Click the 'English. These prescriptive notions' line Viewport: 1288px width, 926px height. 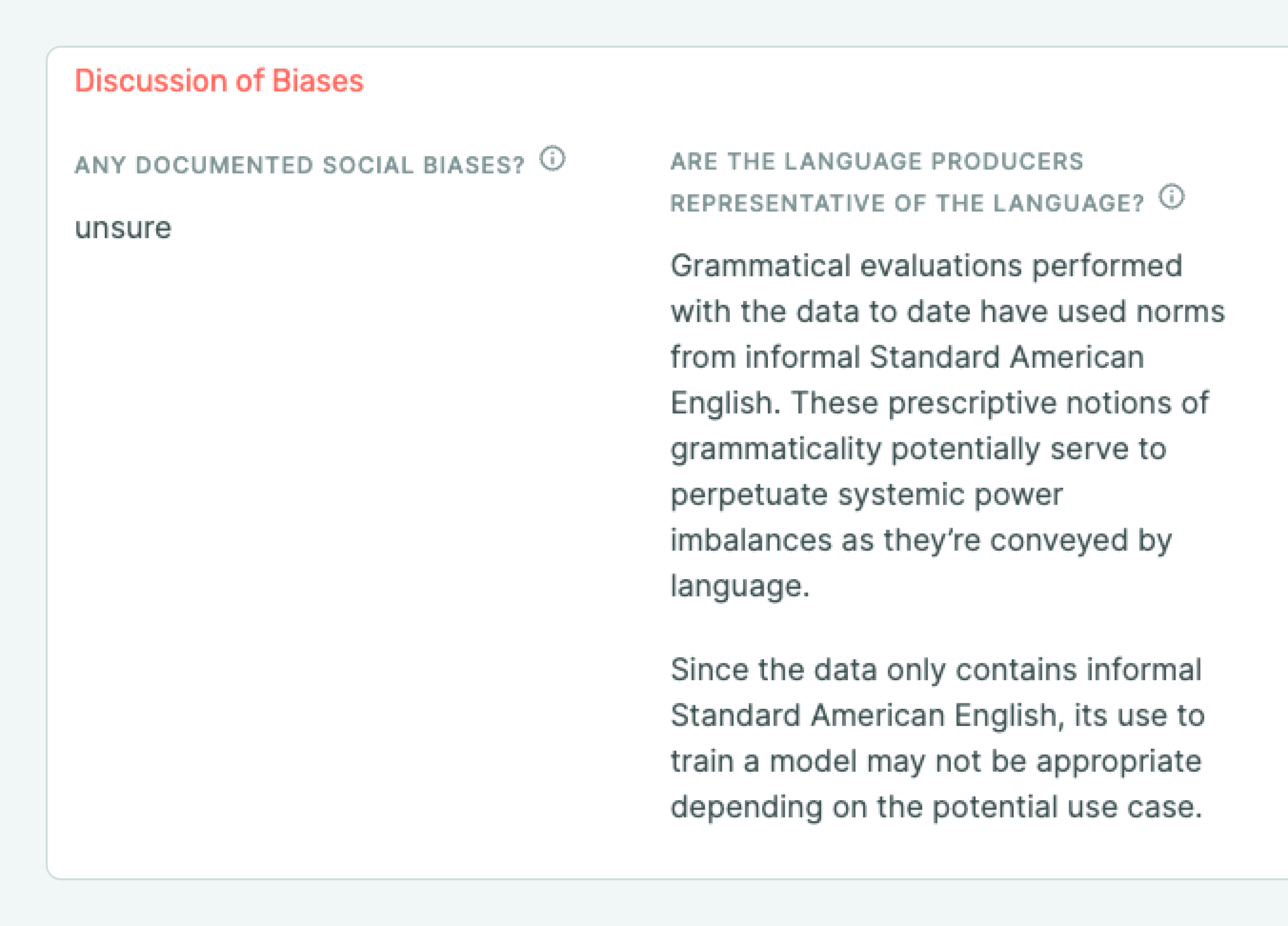940,403
